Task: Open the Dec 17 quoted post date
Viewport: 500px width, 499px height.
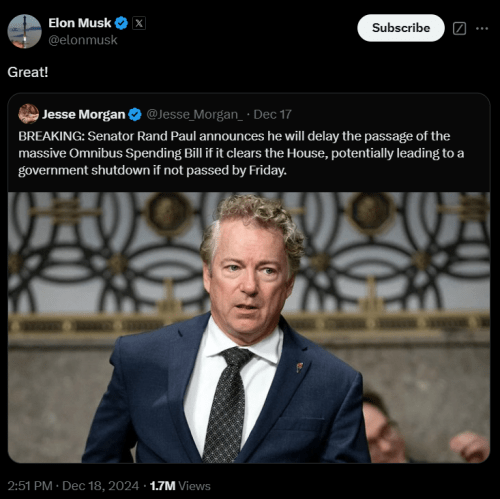Action: [272, 115]
